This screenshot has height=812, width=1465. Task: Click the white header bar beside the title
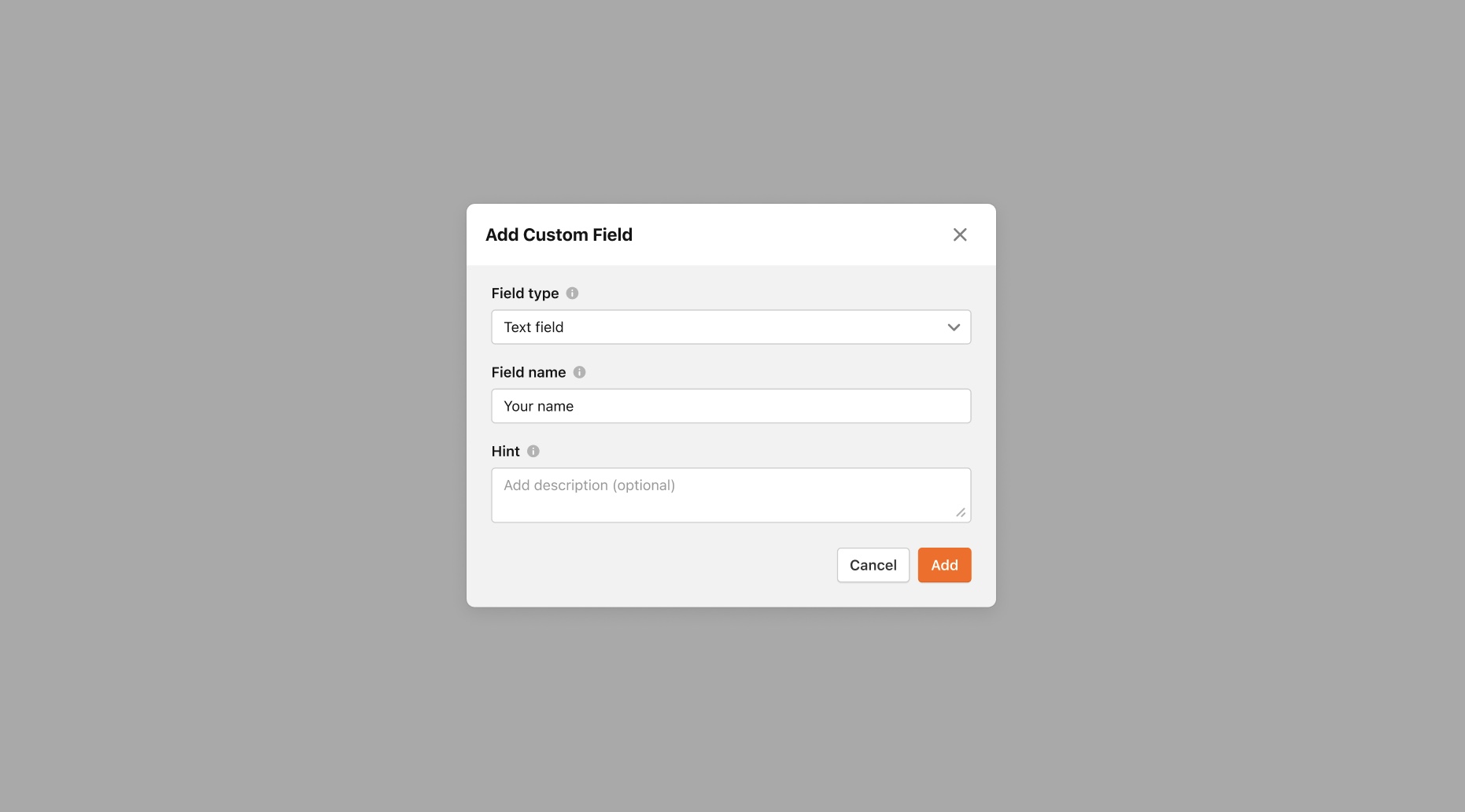(787, 234)
